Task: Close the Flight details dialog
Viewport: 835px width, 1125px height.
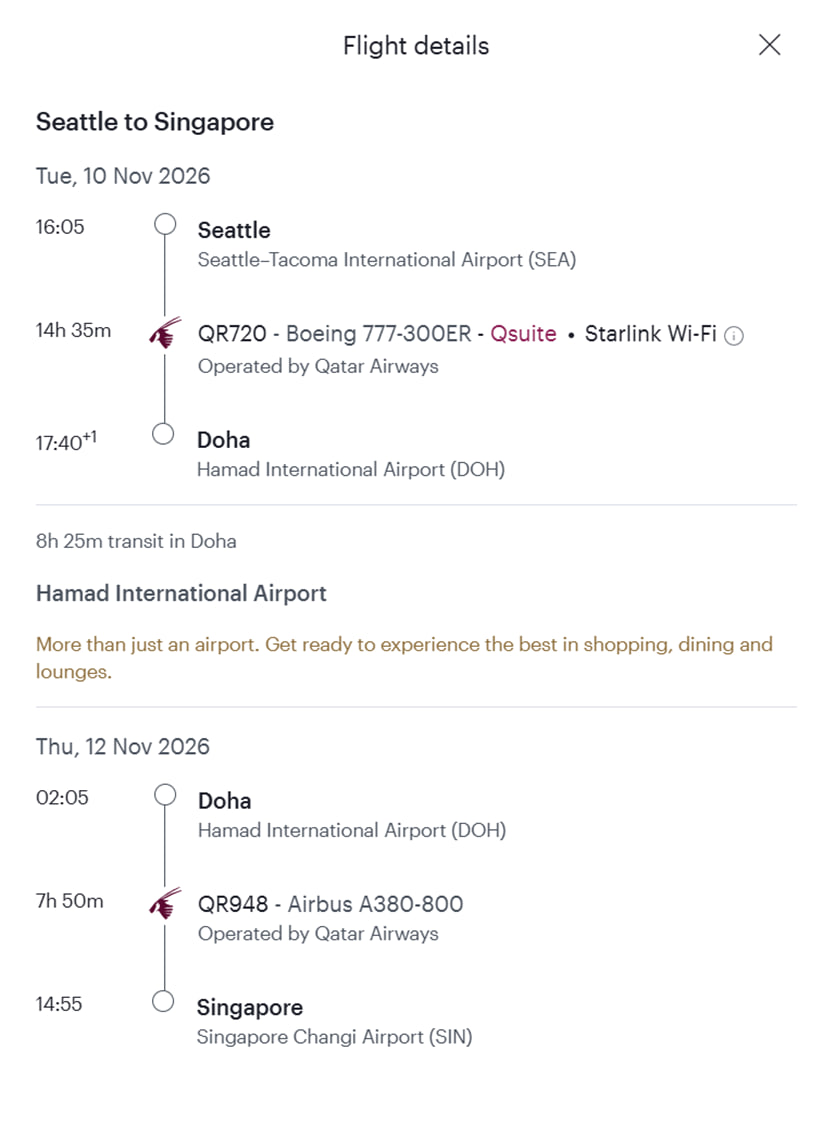Action: point(769,45)
